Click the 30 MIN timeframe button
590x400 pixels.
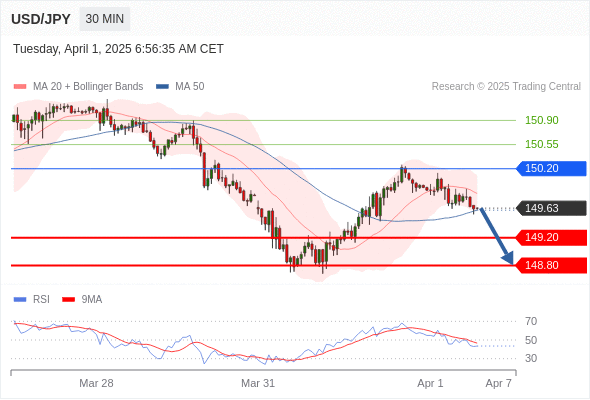(x=105, y=19)
